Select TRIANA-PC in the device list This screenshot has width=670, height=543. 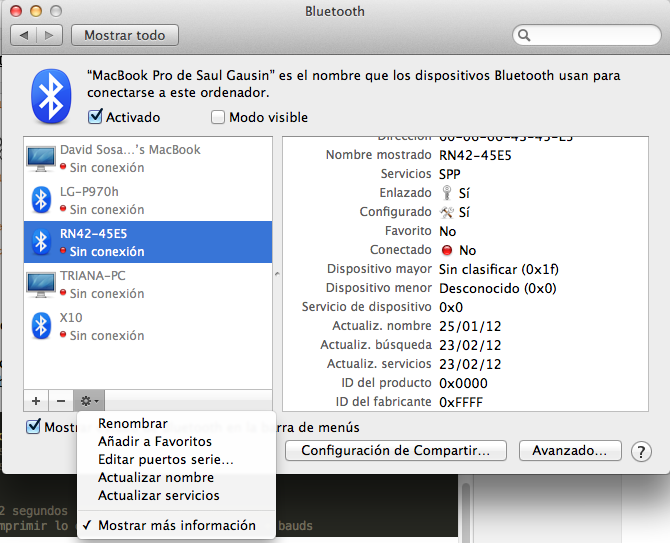click(x=148, y=284)
